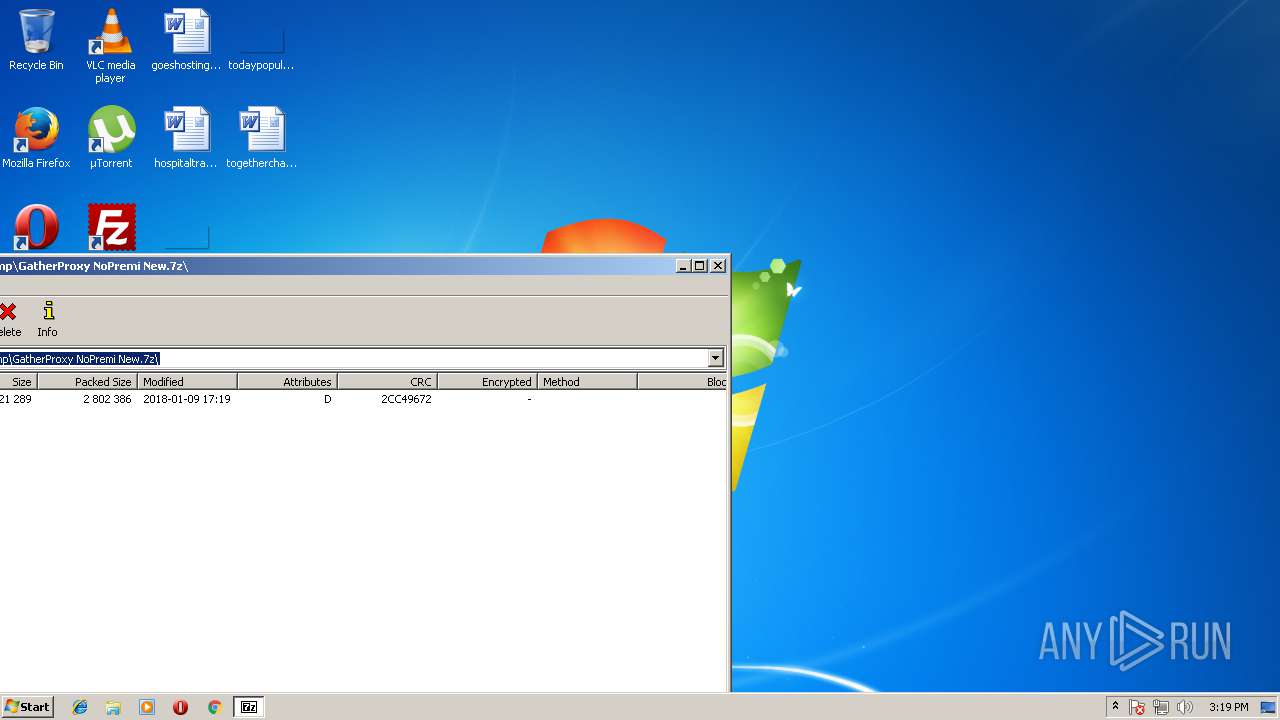The height and width of the screenshot is (720, 1280).
Task: Click the 3:19 PM system clock
Action: (x=1228, y=707)
